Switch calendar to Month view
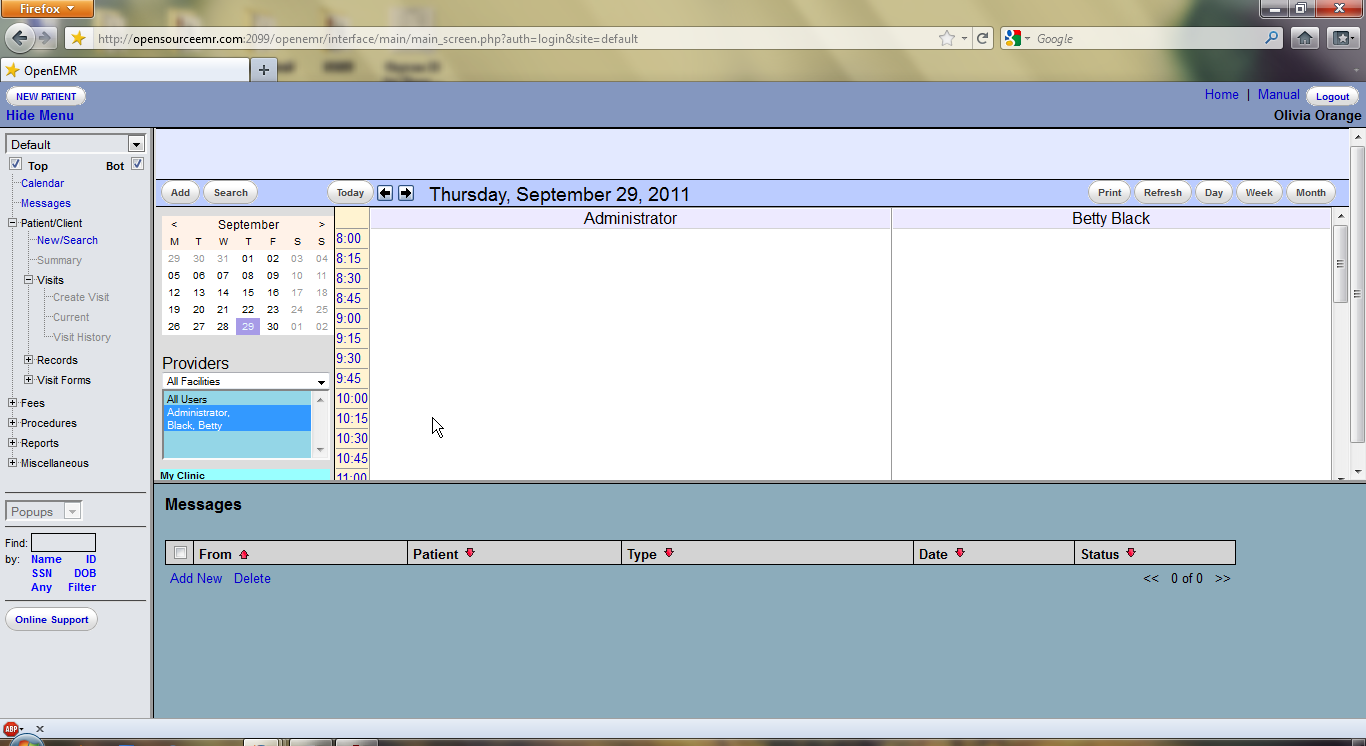1366x746 pixels. click(x=1310, y=193)
